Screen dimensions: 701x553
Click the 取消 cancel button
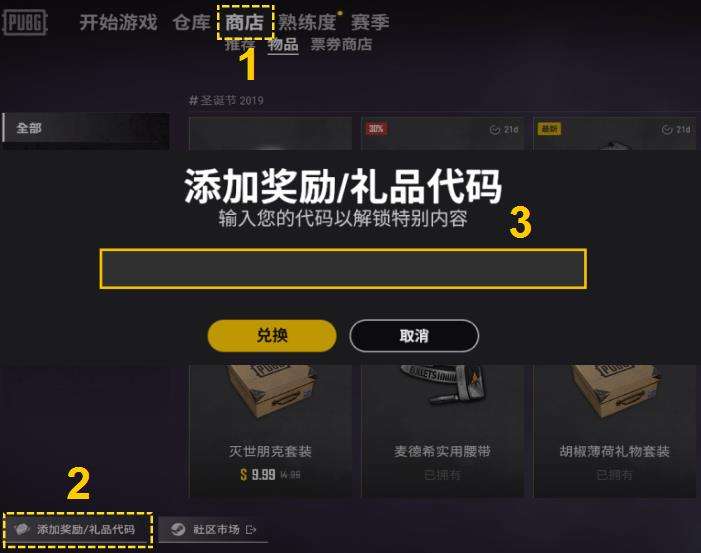coord(414,336)
